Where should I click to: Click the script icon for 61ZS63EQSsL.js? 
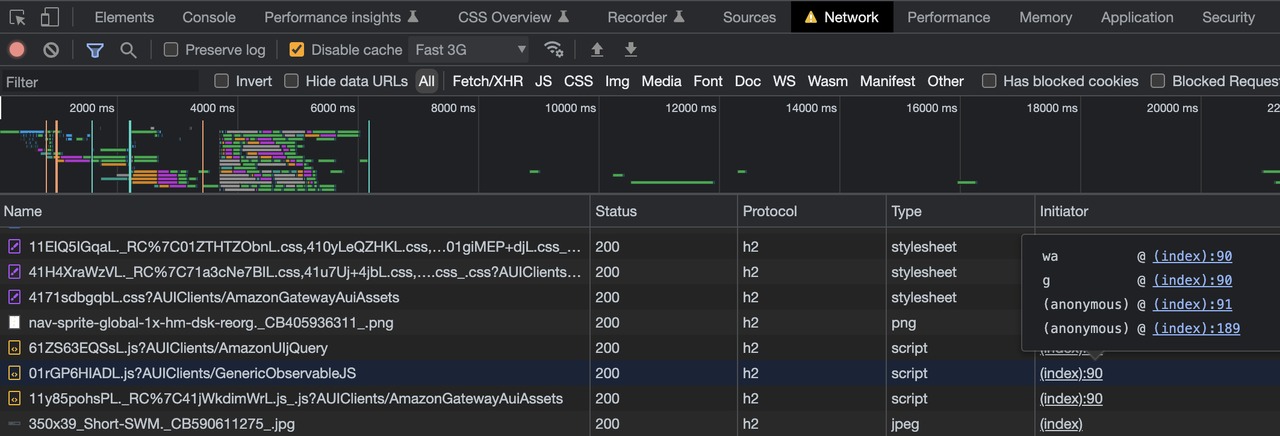[14, 348]
